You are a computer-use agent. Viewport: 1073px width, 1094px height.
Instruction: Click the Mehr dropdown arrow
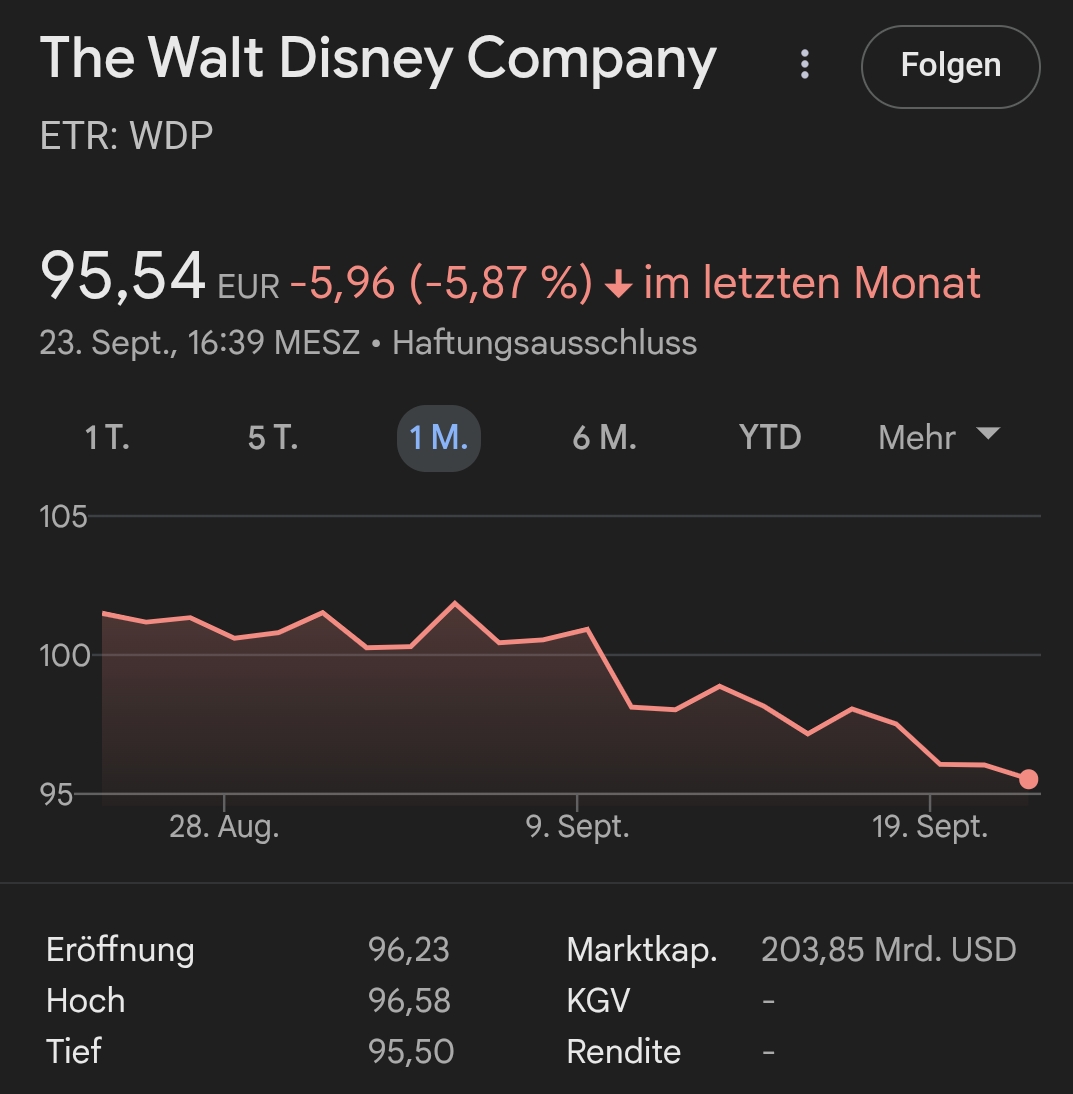(x=988, y=434)
